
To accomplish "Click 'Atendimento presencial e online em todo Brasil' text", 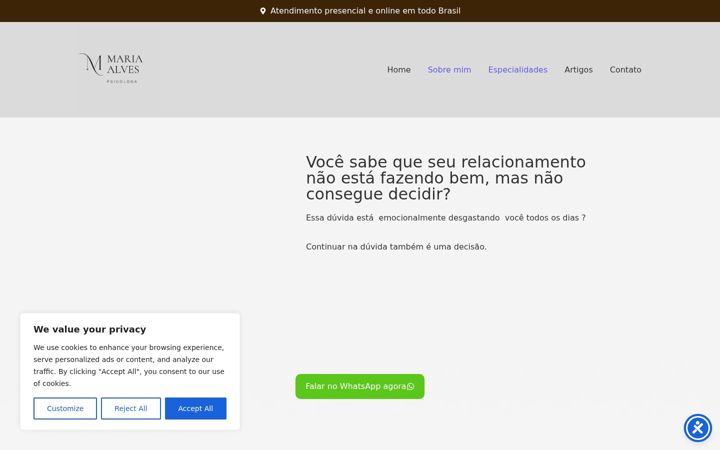I will point(365,11).
